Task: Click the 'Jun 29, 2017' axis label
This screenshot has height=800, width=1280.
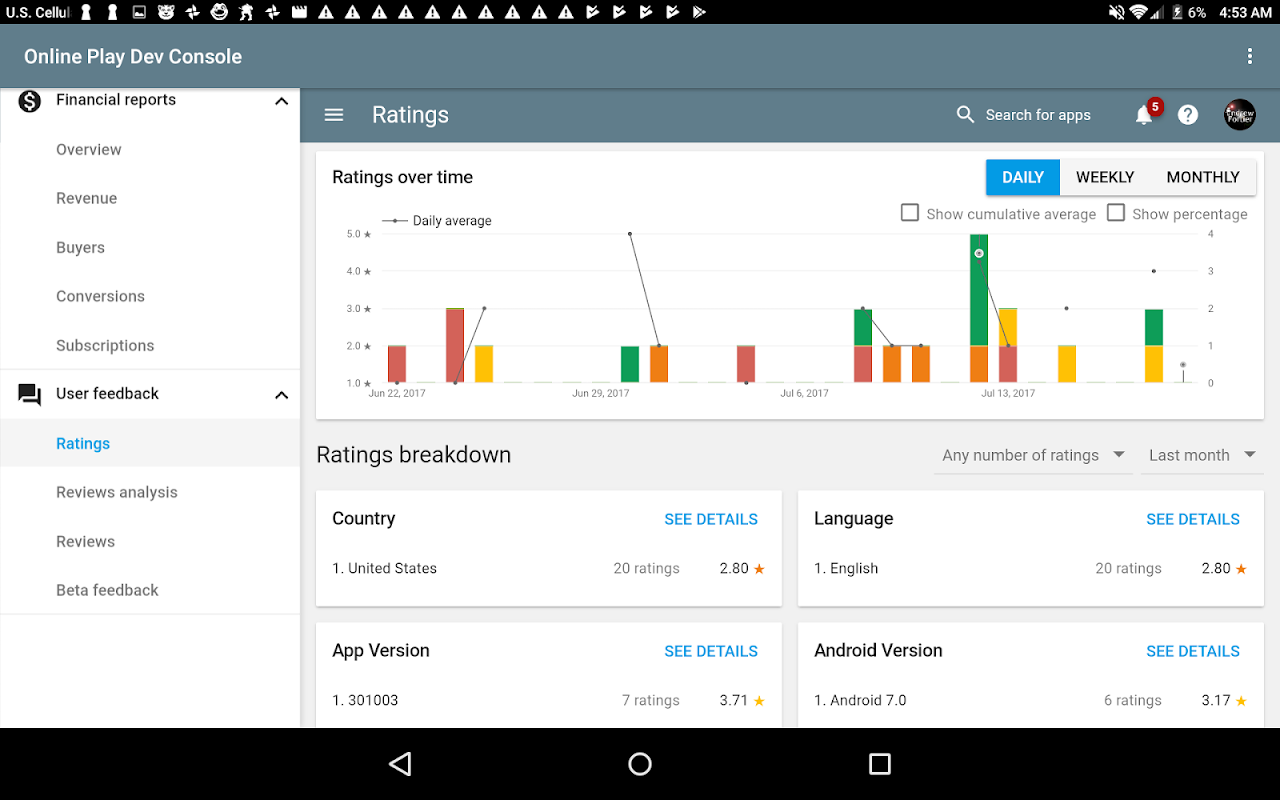Action: click(601, 394)
